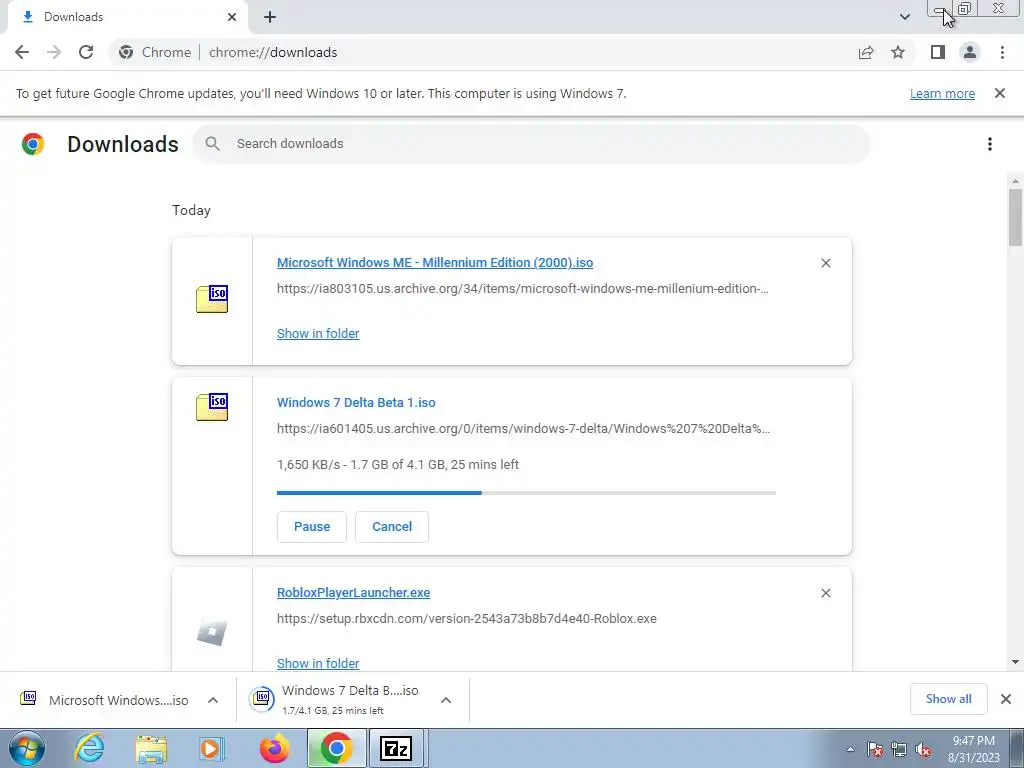Image resolution: width=1024 pixels, height=768 pixels.
Task: Close the bottom download shelf
Action: (x=1006, y=699)
